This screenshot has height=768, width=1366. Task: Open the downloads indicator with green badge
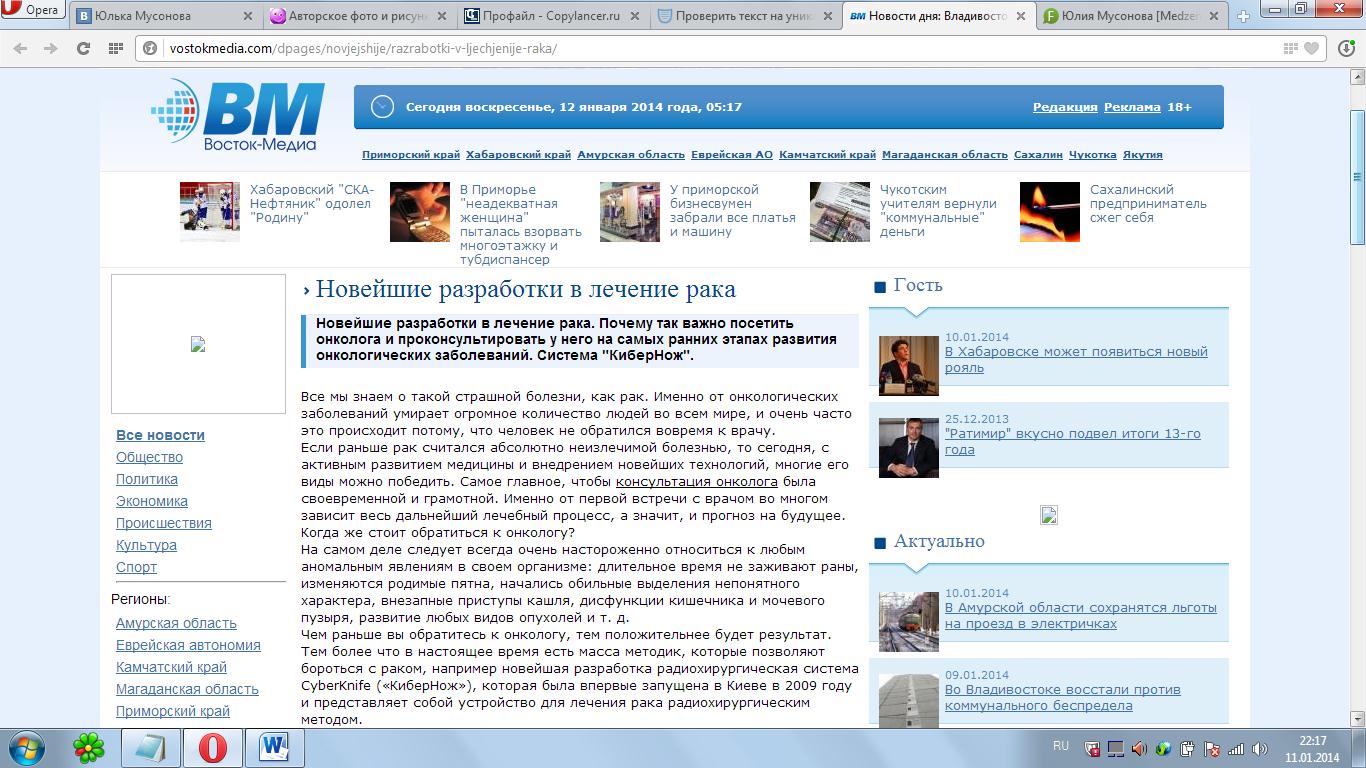(x=1347, y=48)
